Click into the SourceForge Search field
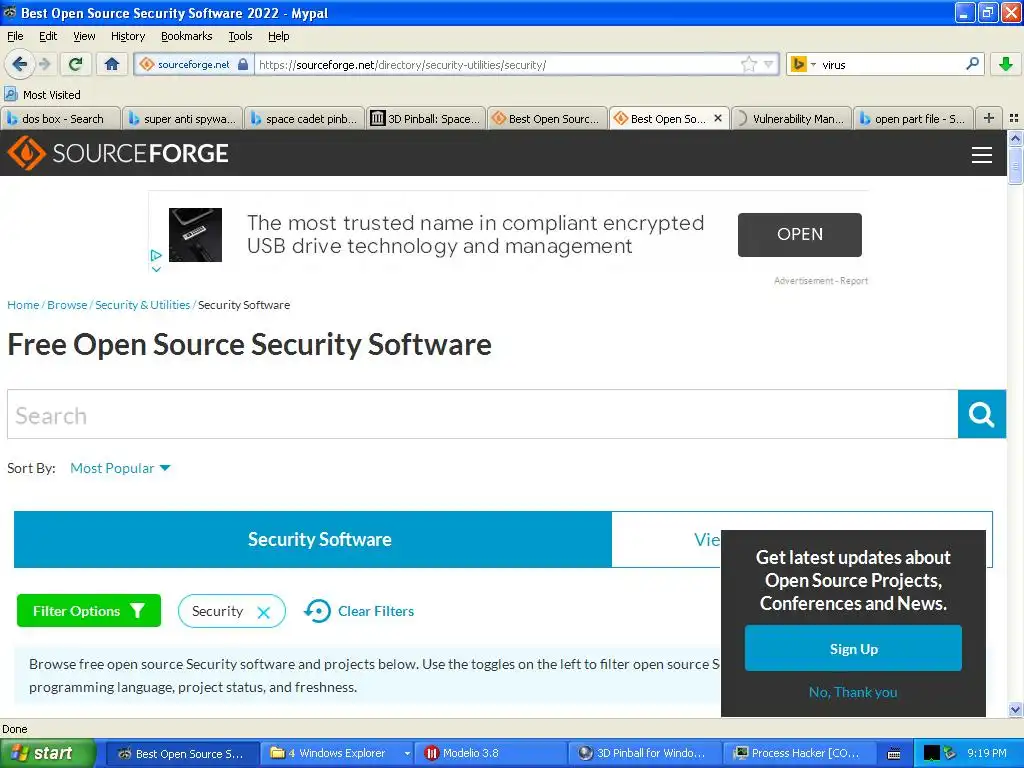The height and width of the screenshot is (768, 1024). (483, 415)
